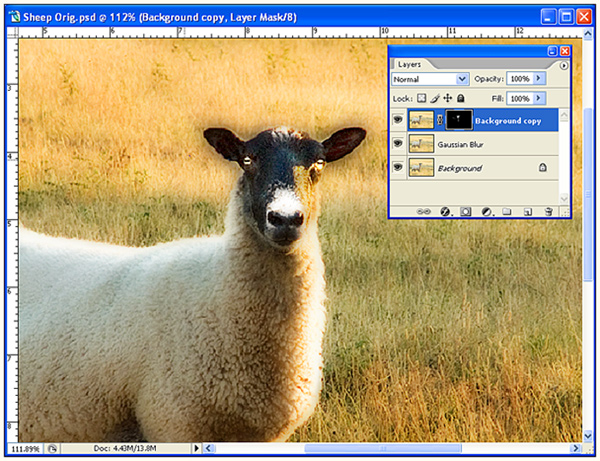Toggle lock all padlock icon
This screenshot has width=600, height=461.
pos(461,98)
